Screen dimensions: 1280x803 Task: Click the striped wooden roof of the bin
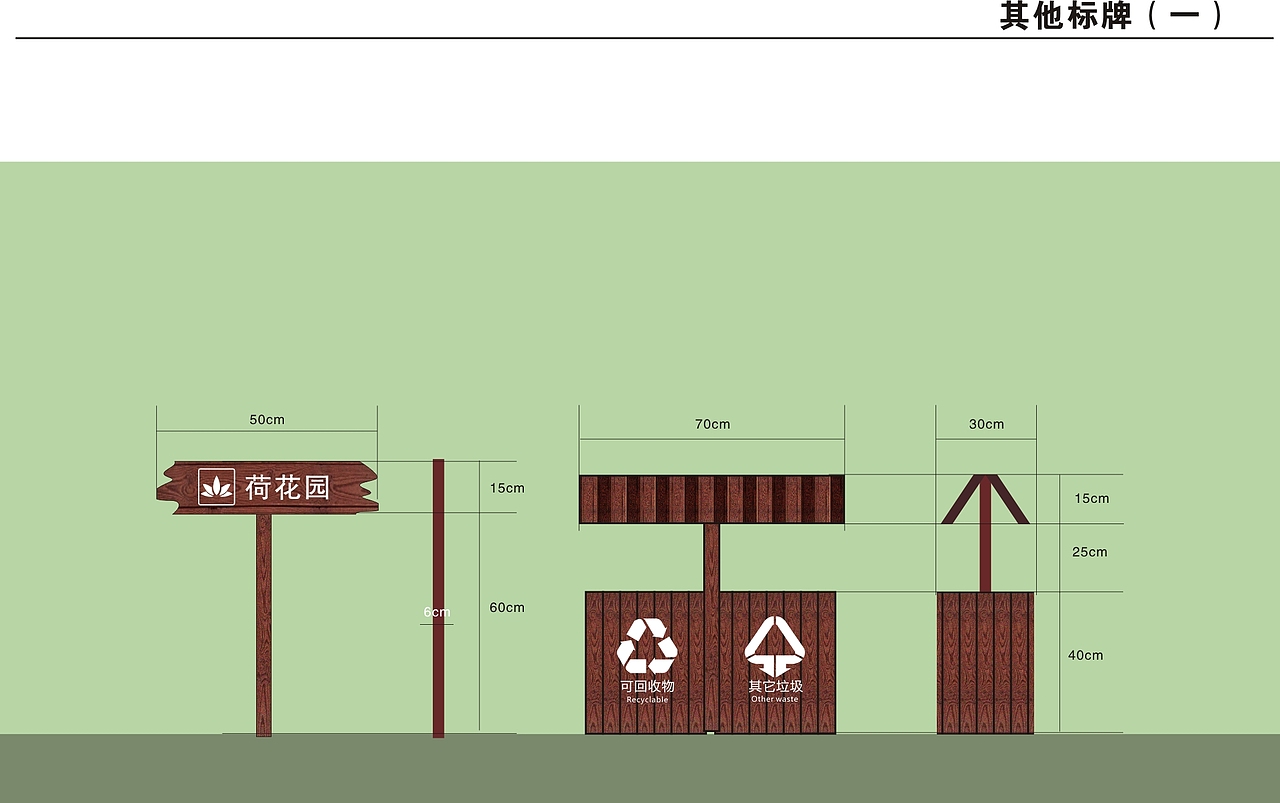(712, 499)
